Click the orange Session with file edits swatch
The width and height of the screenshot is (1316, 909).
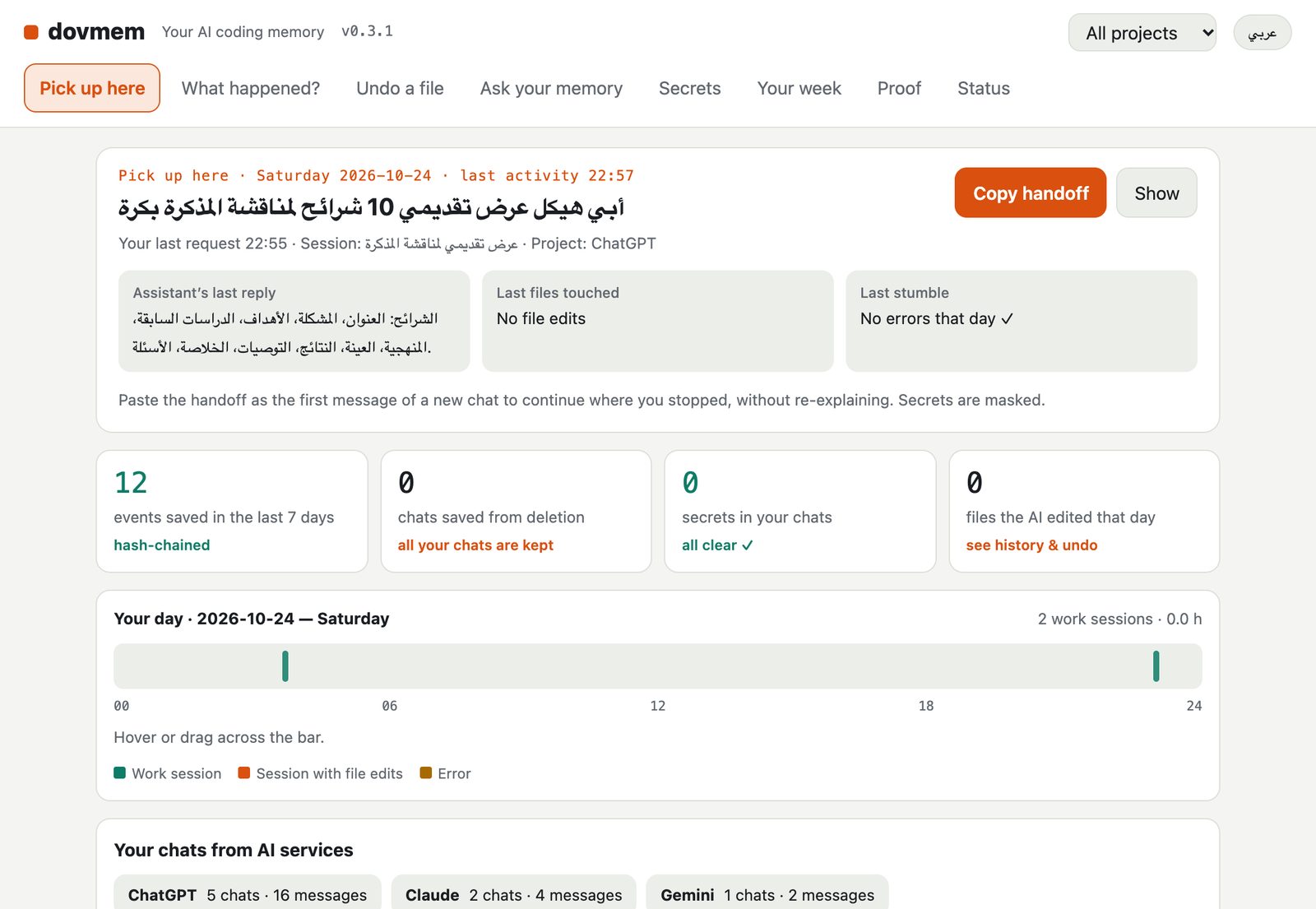point(243,772)
